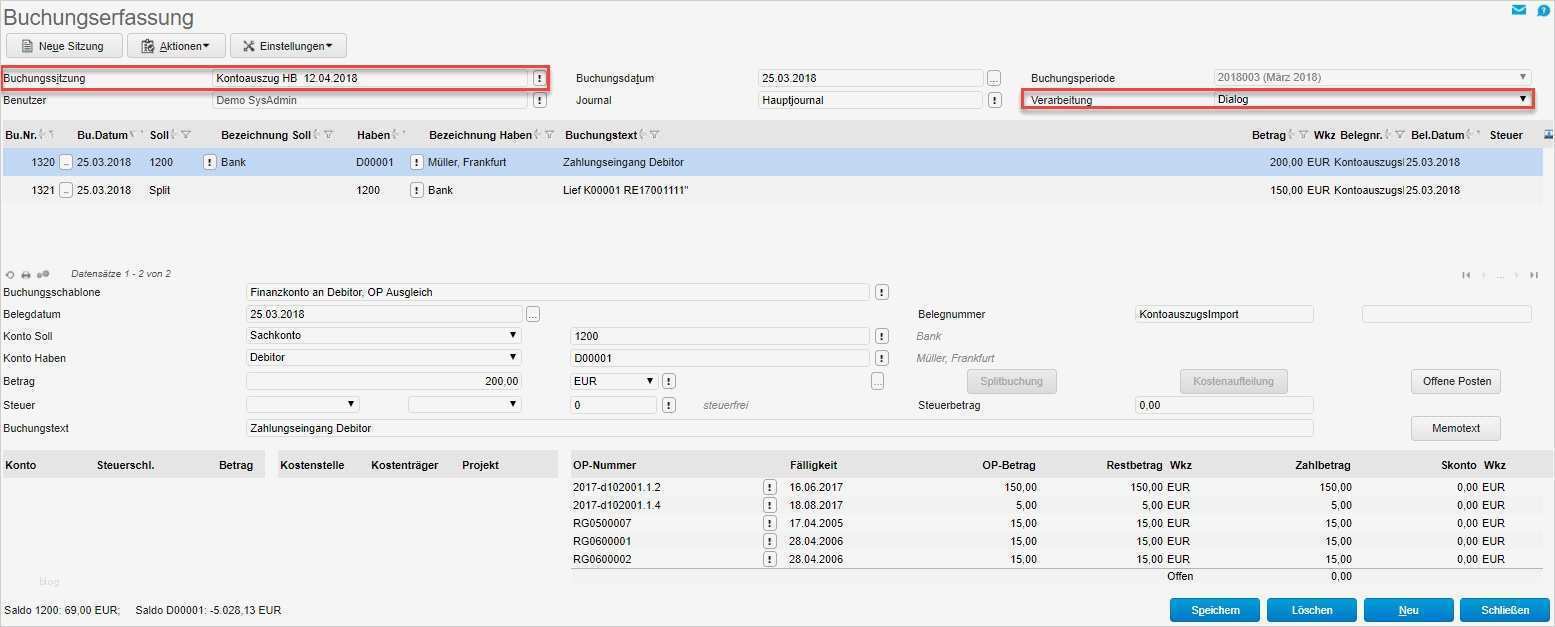The image size is (1555, 627).
Task: Filter the Betrag column
Action: [1303, 135]
